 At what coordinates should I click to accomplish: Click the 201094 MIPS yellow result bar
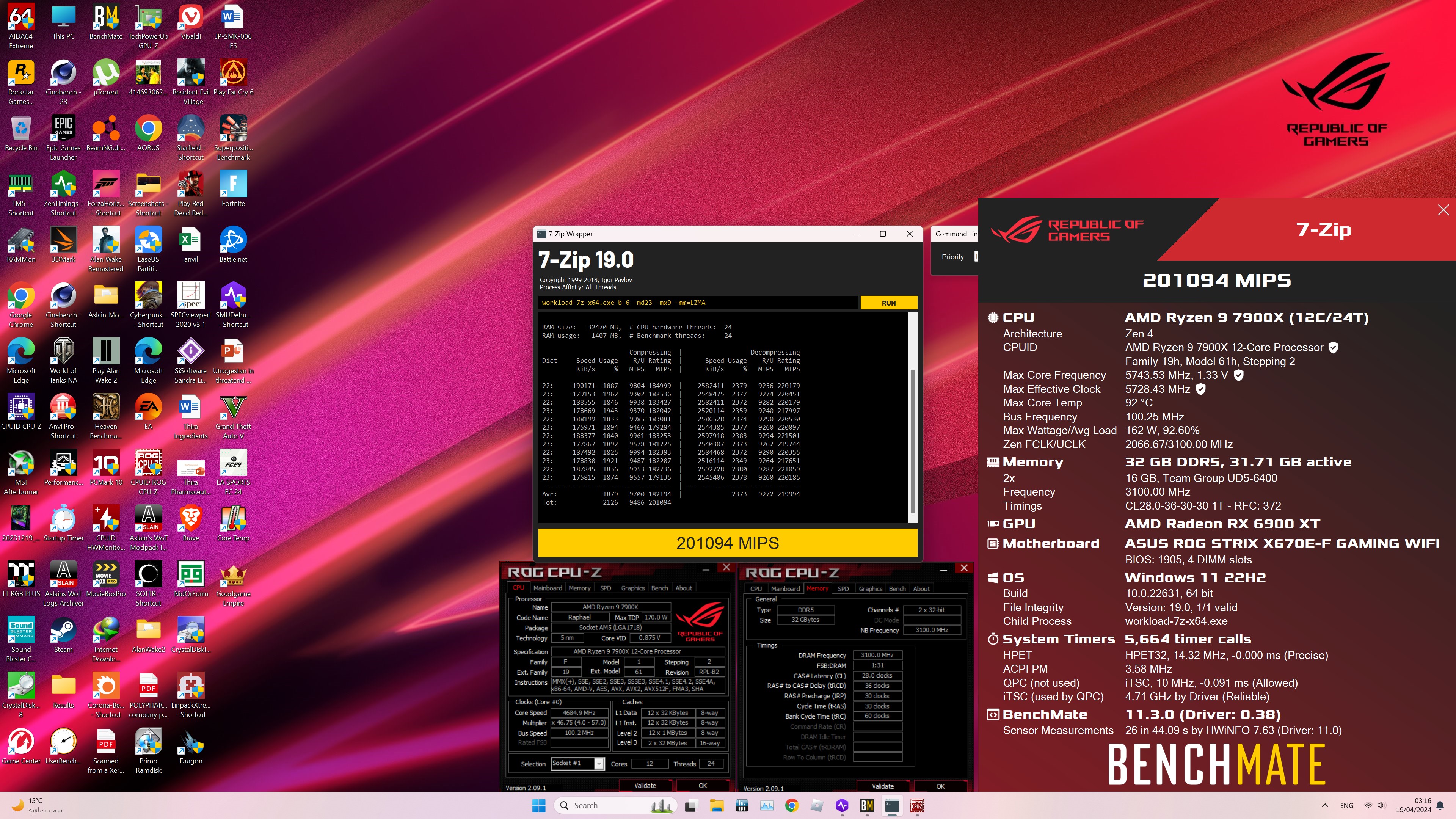(728, 543)
